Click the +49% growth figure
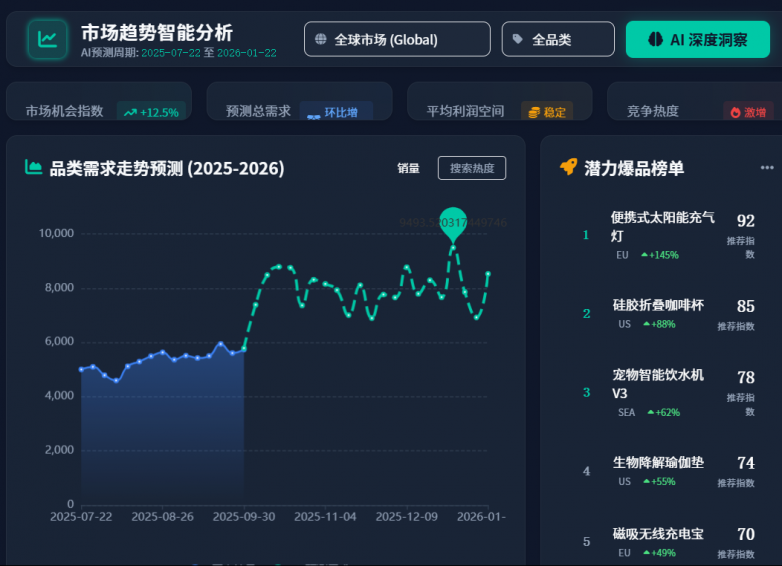Image resolution: width=782 pixels, height=566 pixels. coord(659,553)
